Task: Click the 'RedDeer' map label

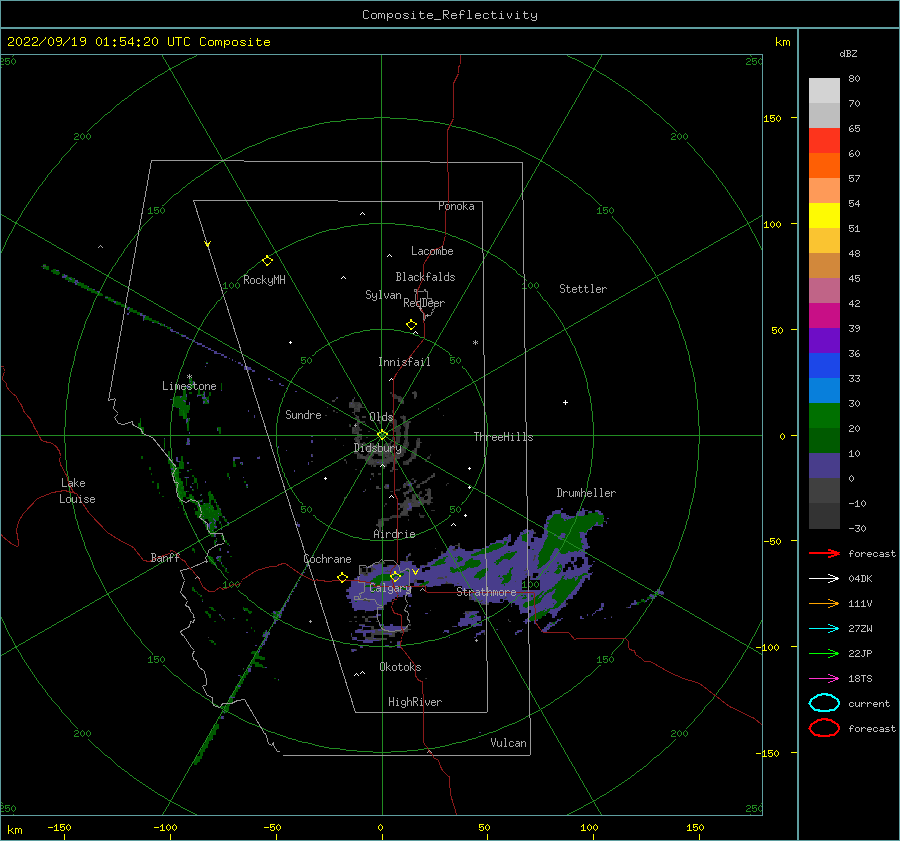Action: 424,303
